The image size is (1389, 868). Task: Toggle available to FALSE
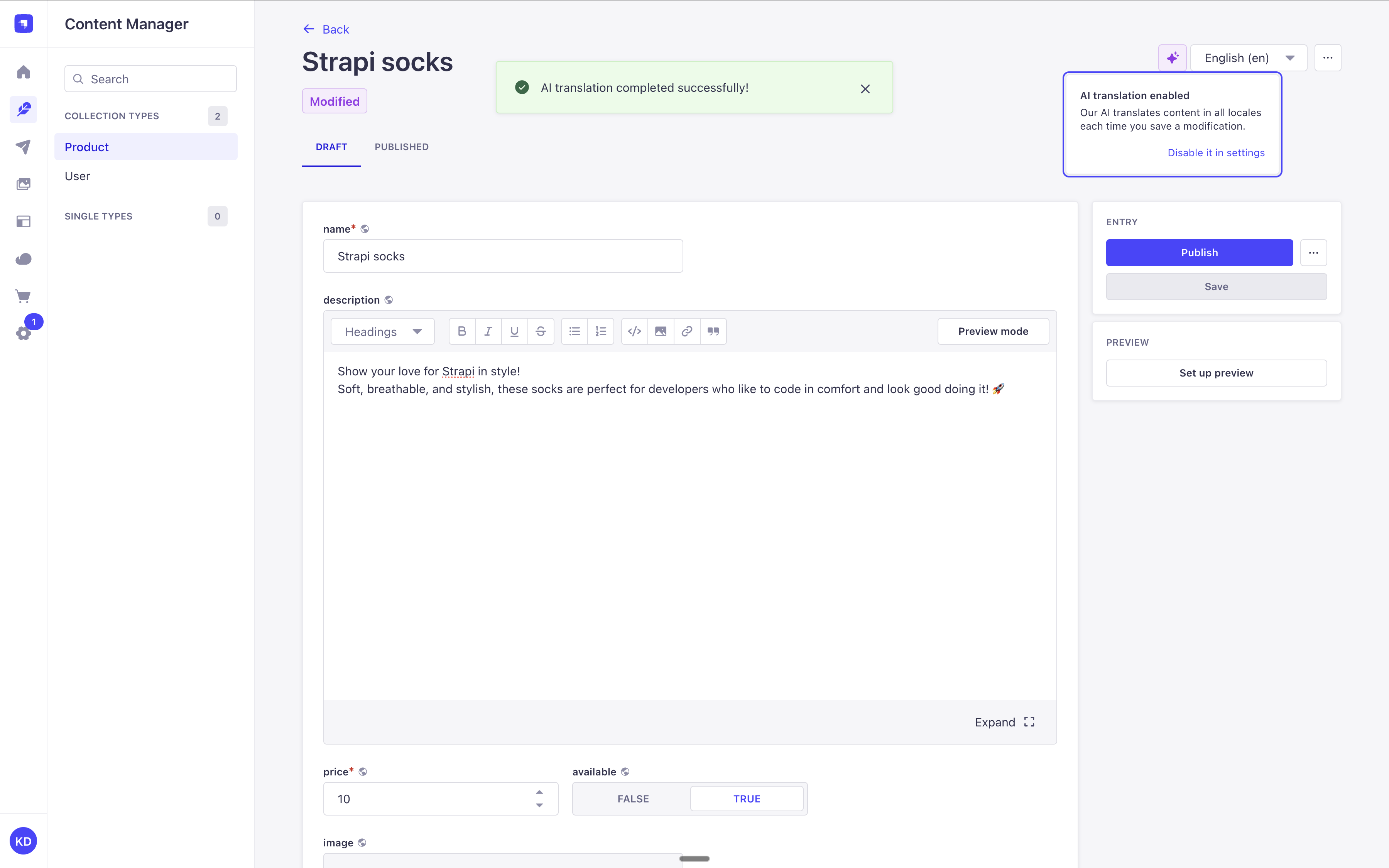632,798
